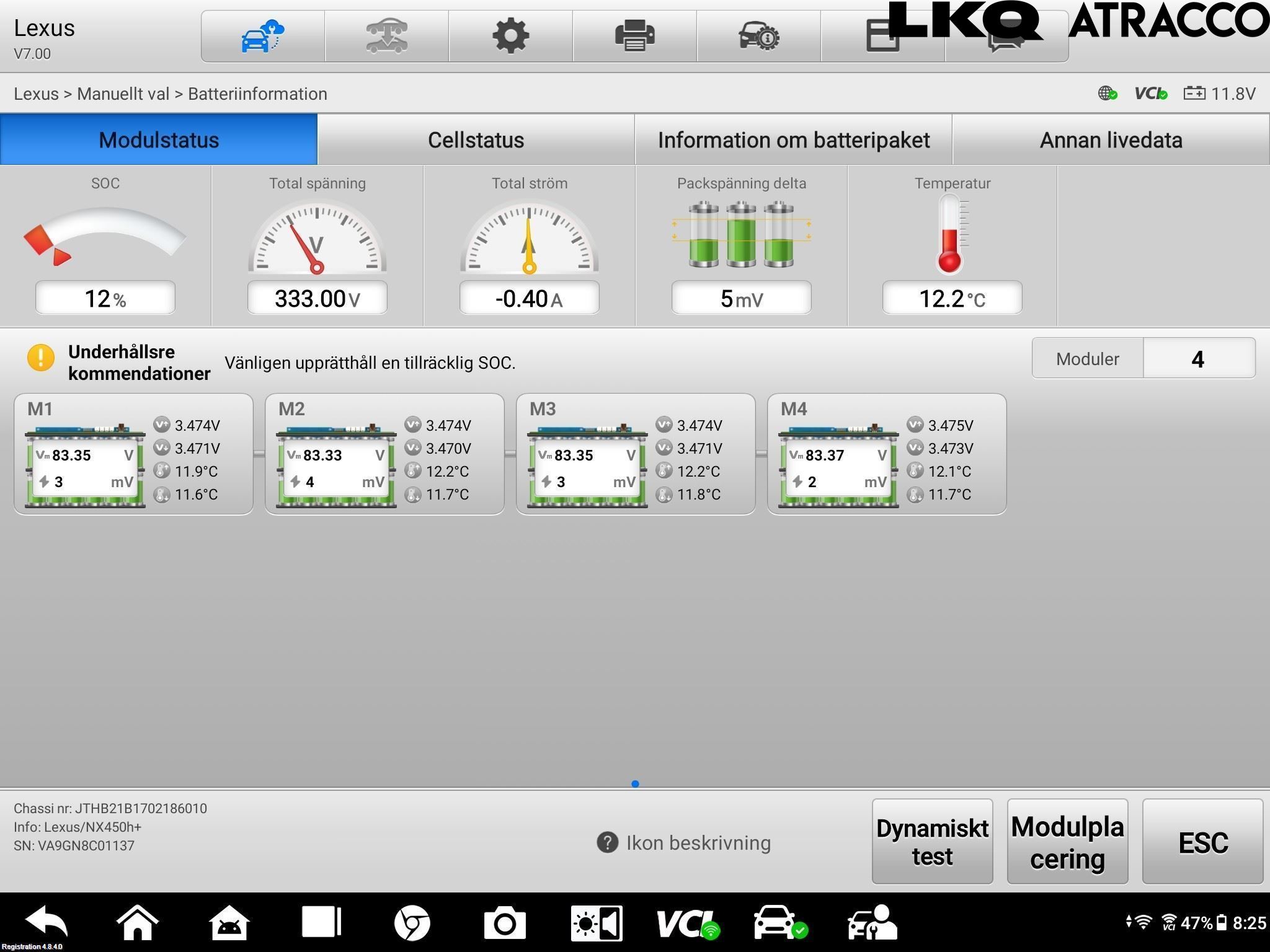Tap Wi-Fi status icon in system tray
This screenshot has height=952, width=1270.
1143,922
